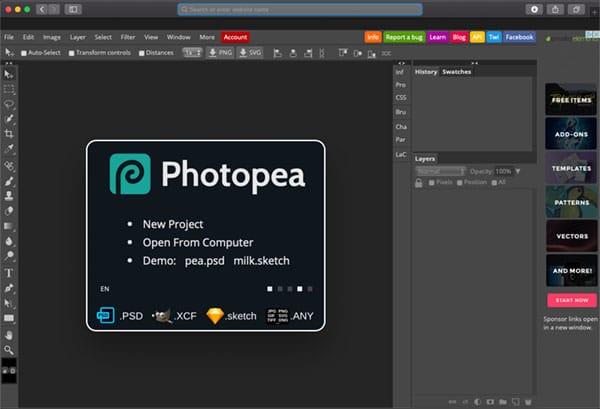Viewport: 600px width, 409px height.
Task: Open the Layer menu
Action: tap(77, 37)
